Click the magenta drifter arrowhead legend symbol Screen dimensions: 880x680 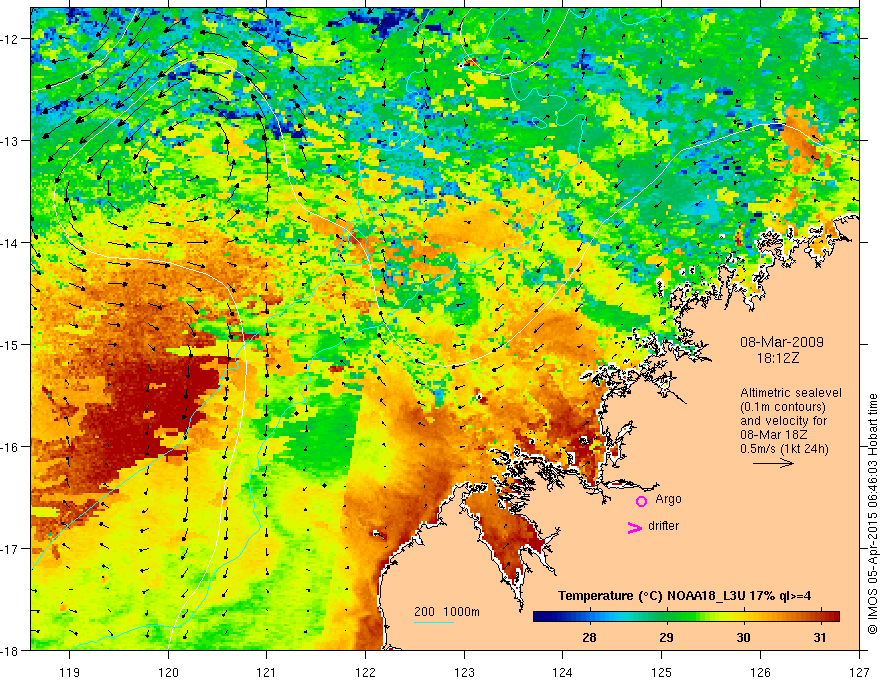coord(634,527)
